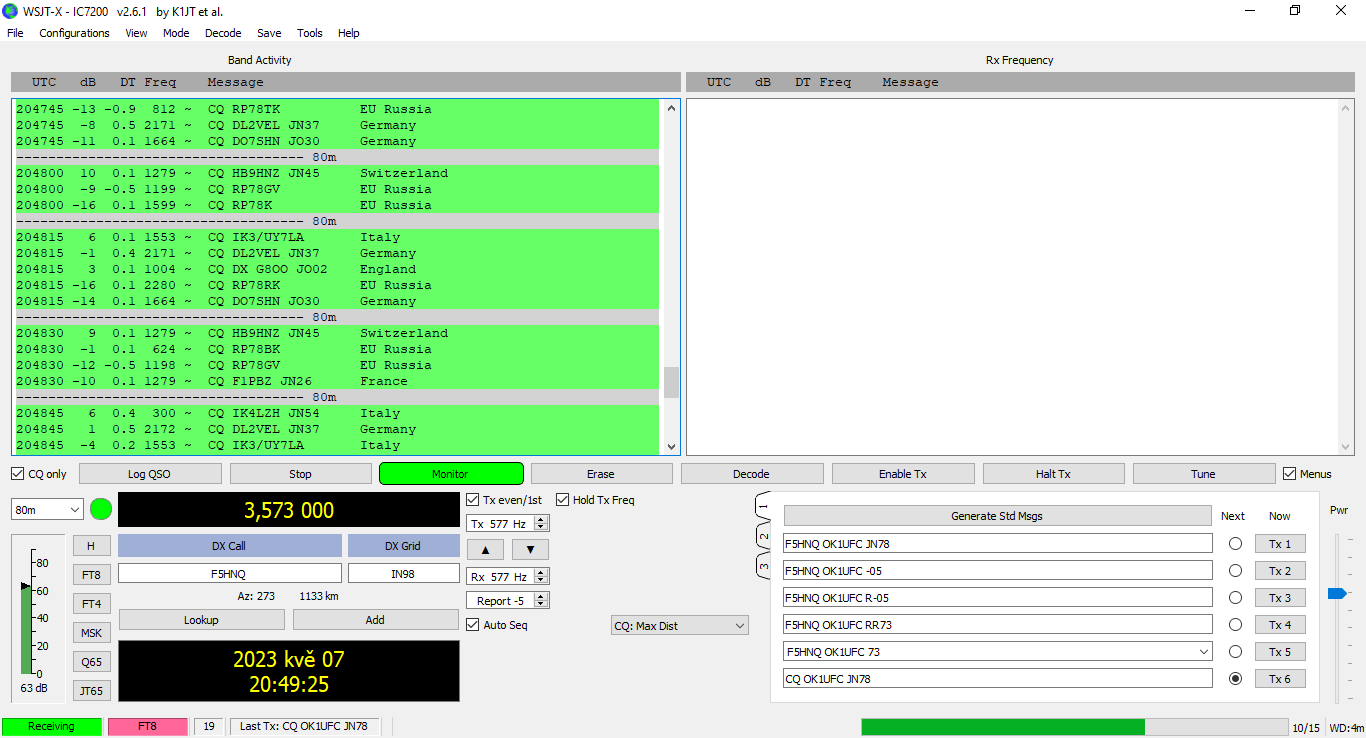Click the Pwr power slider handle
The image size is (1366, 738).
tap(1336, 594)
